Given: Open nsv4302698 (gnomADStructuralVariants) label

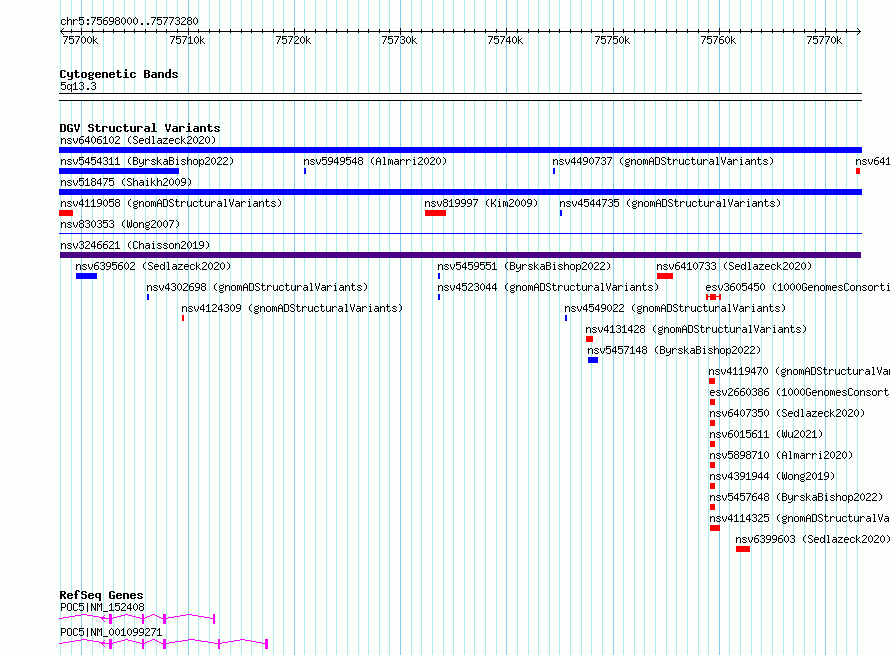Looking at the screenshot, I should [257, 287].
